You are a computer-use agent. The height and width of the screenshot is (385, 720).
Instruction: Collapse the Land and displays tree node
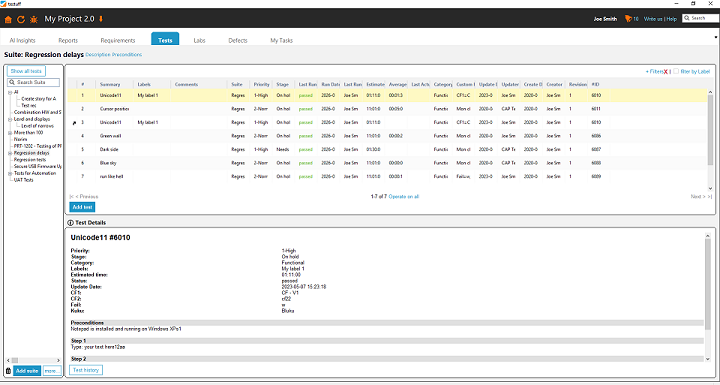[x=10, y=119]
